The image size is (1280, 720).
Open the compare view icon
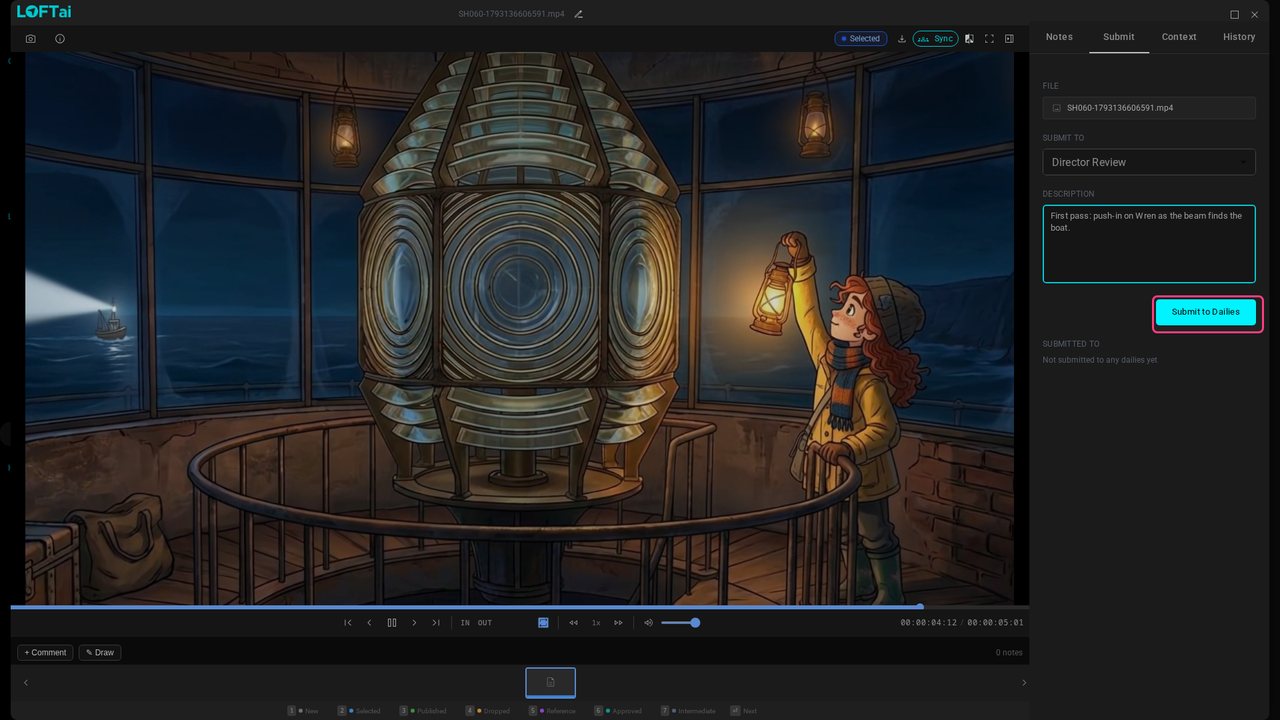(969, 39)
